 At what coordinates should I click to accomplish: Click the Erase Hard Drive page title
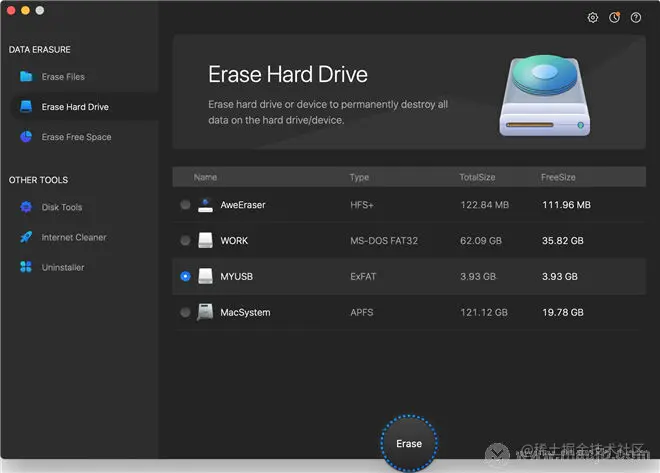point(288,74)
